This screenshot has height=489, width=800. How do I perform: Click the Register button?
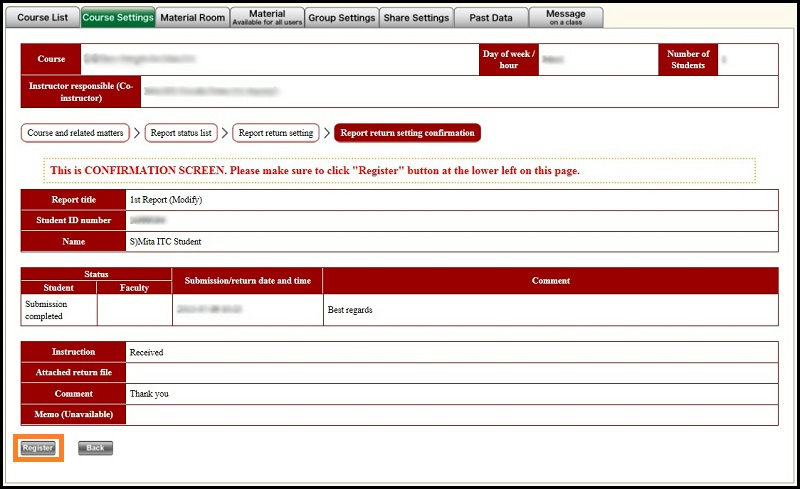click(x=38, y=448)
